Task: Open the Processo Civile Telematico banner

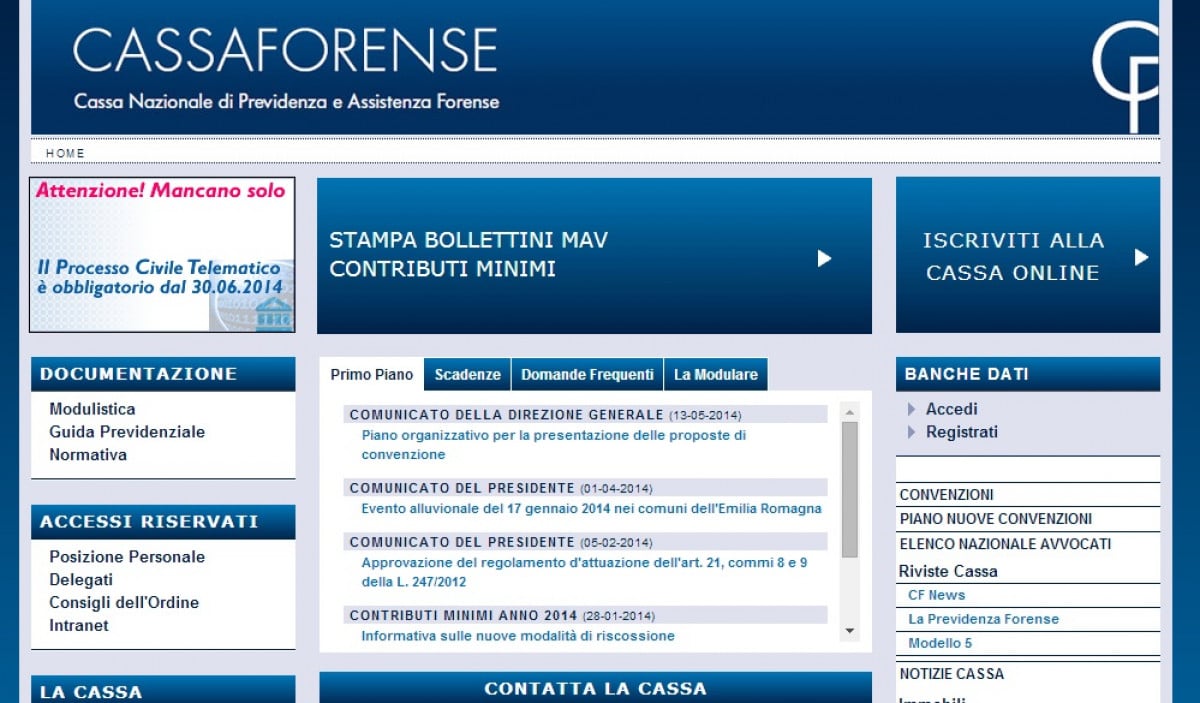Action: coord(162,255)
